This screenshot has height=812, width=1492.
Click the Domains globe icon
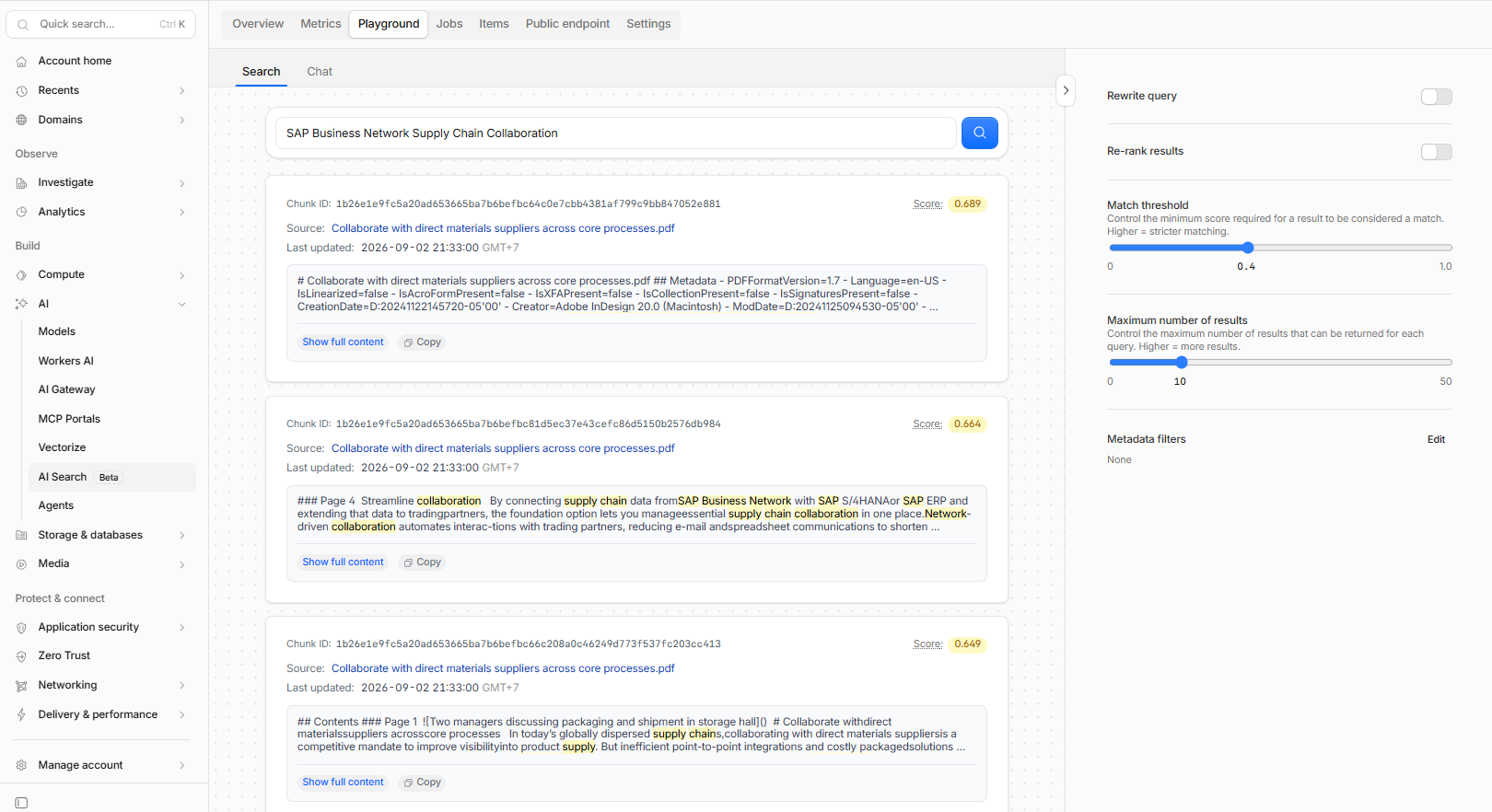pos(21,120)
